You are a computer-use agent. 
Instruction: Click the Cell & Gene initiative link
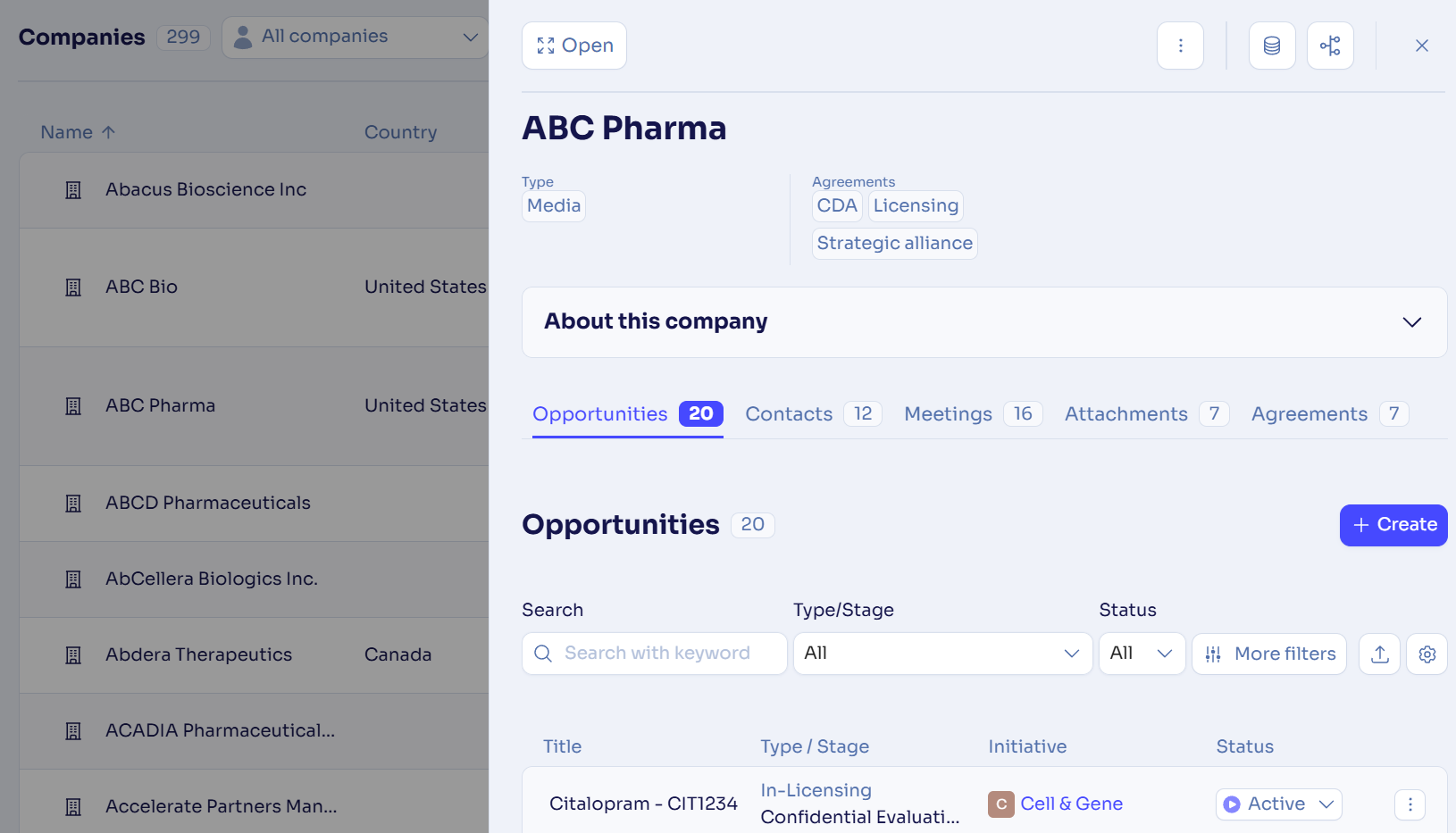[1071, 804]
